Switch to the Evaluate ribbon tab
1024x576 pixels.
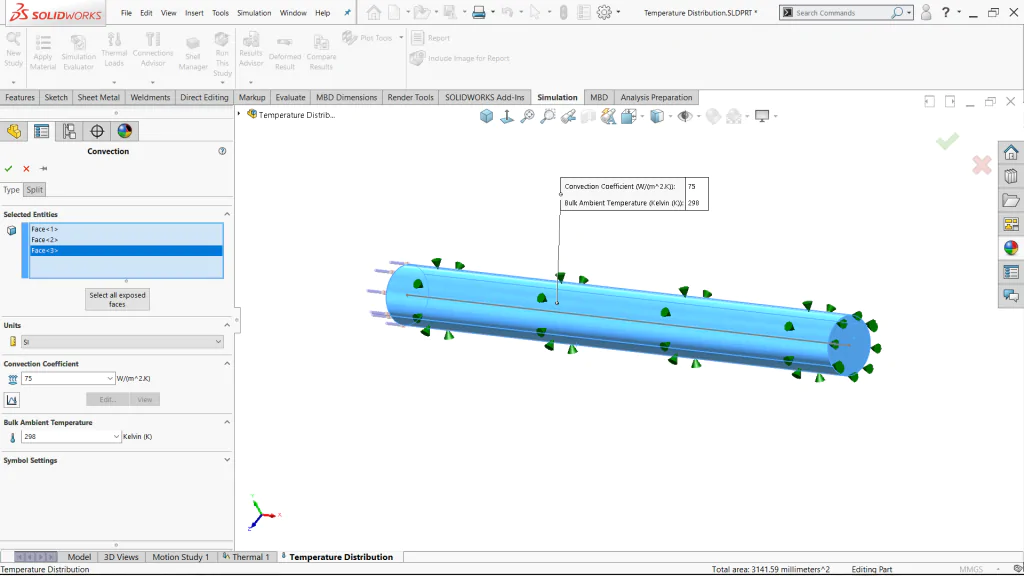click(x=290, y=97)
